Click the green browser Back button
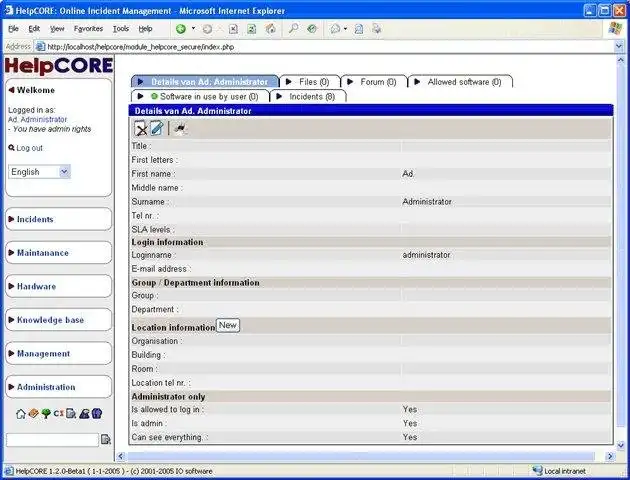The width and height of the screenshot is (630, 480). tap(181, 29)
